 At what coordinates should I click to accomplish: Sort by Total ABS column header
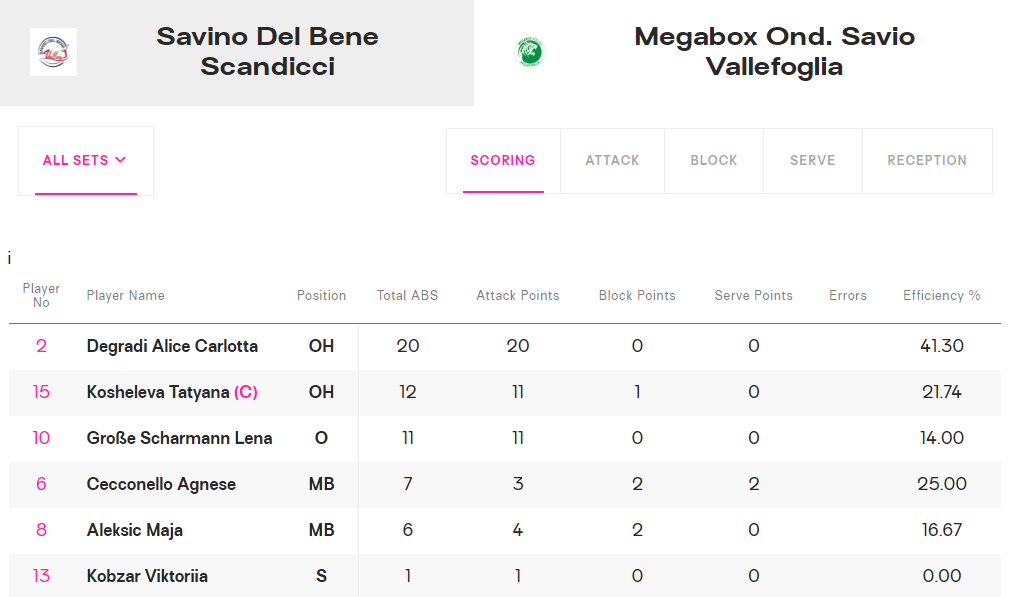407,295
